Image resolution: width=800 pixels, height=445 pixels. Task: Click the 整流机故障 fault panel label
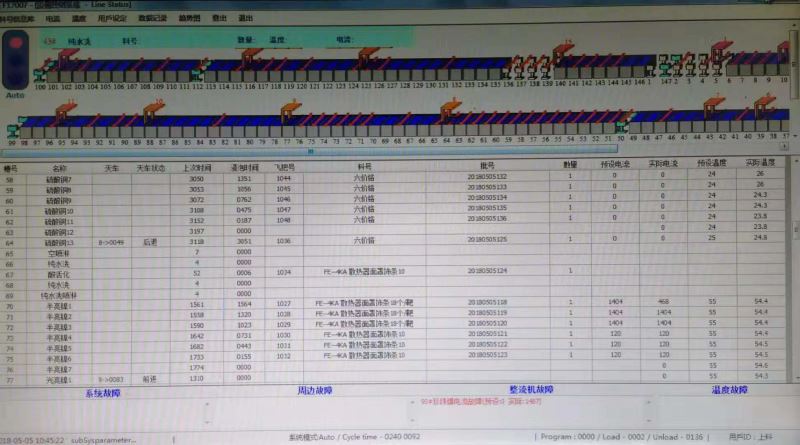coord(530,390)
